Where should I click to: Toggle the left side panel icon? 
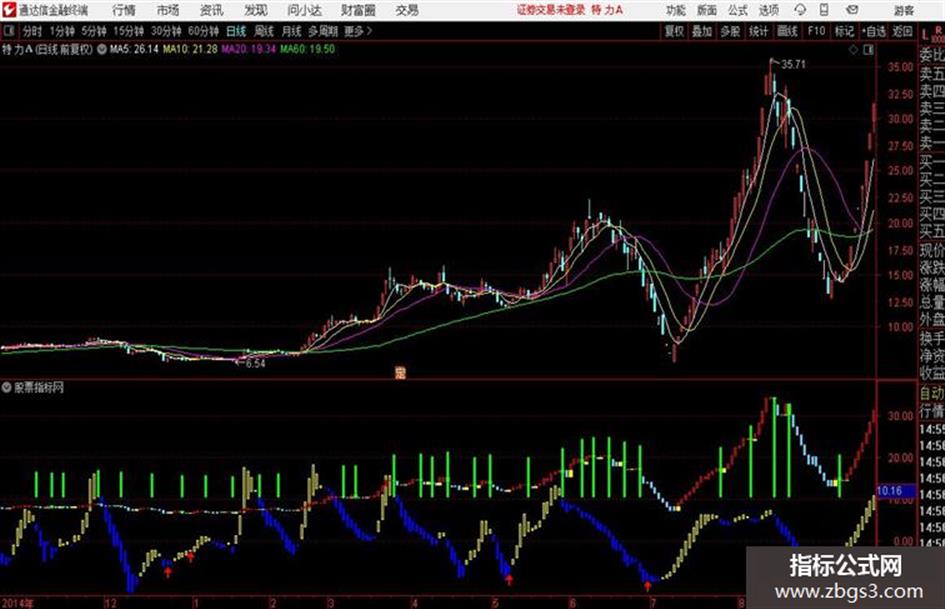coord(8,31)
